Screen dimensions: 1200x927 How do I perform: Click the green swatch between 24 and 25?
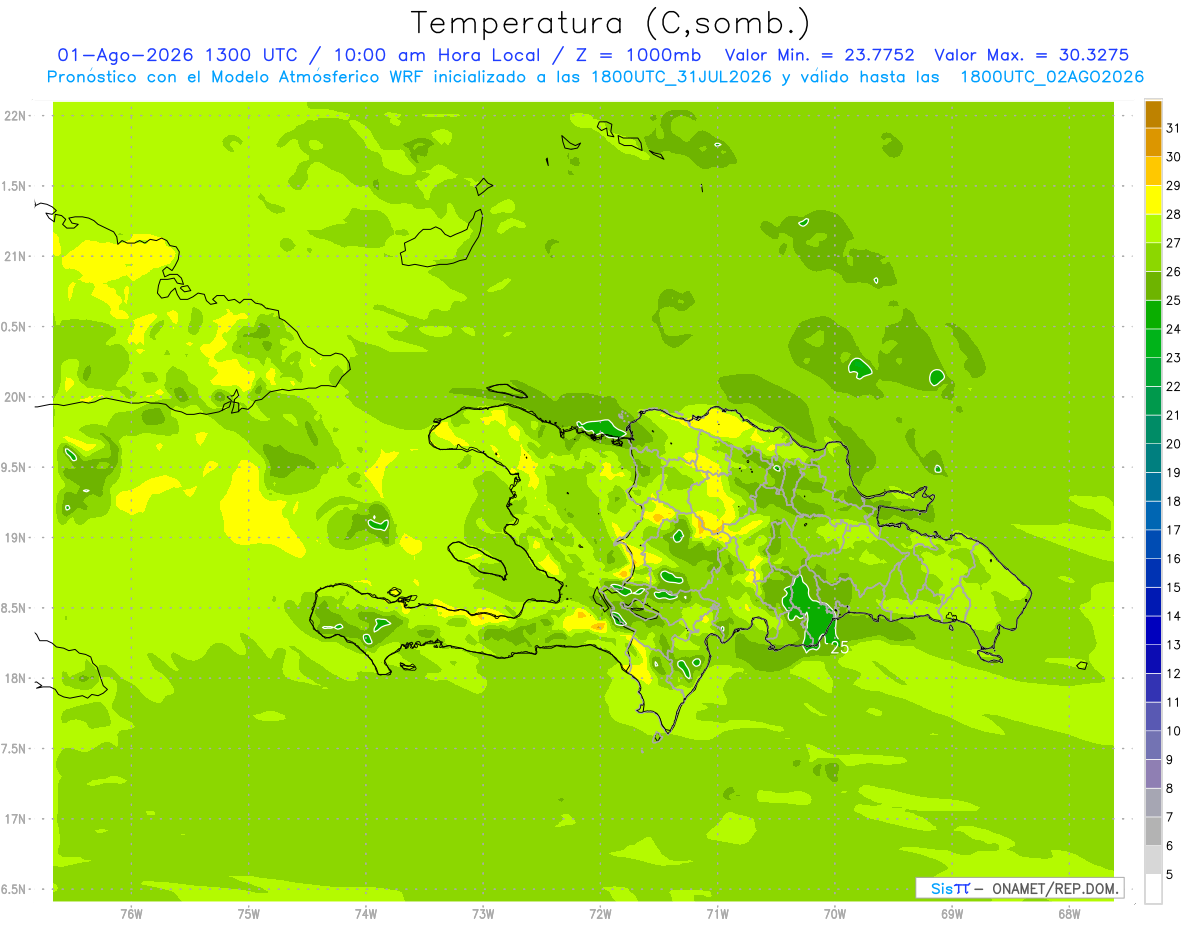(x=1153, y=315)
